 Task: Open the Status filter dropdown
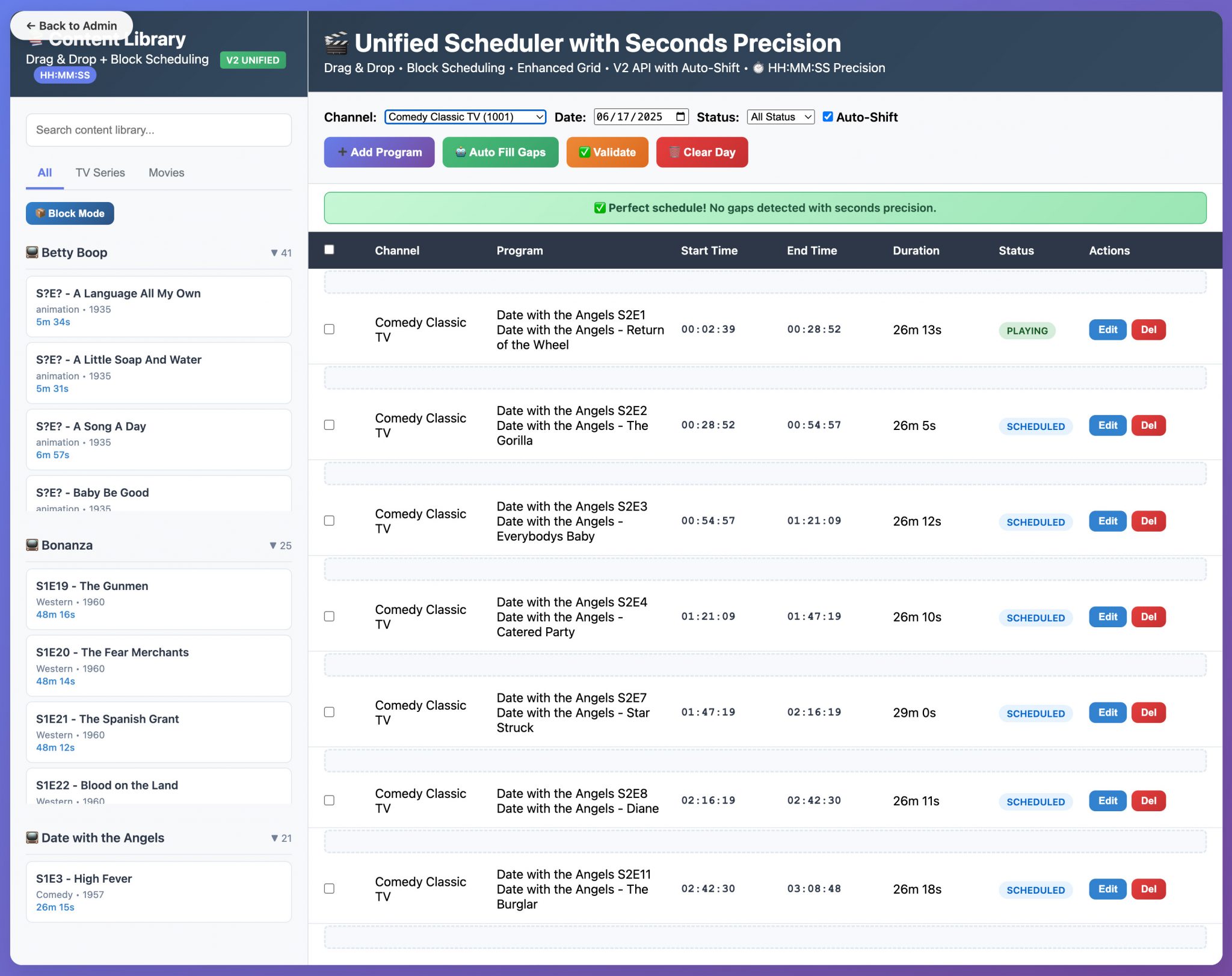(x=780, y=117)
